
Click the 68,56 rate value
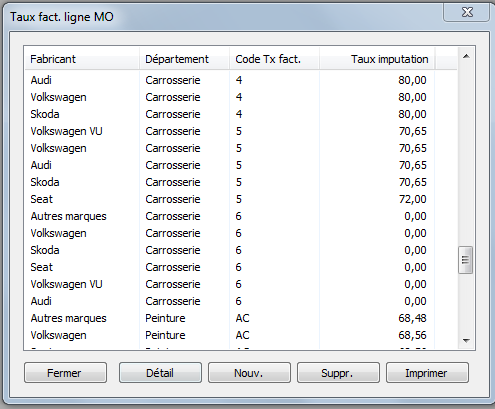413,335
